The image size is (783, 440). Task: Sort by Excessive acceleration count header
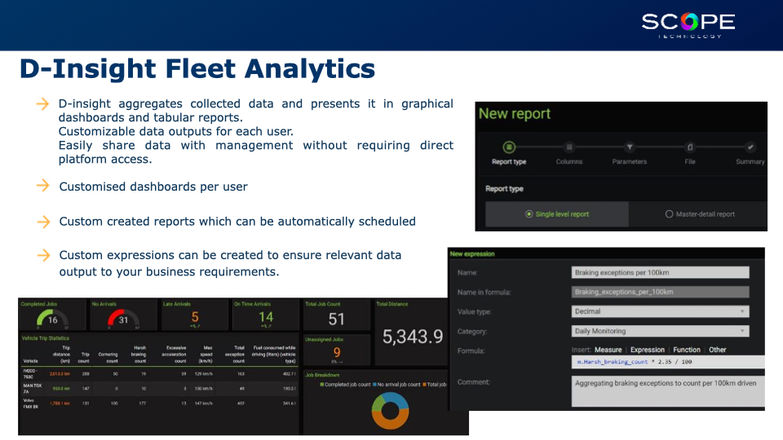point(174,354)
